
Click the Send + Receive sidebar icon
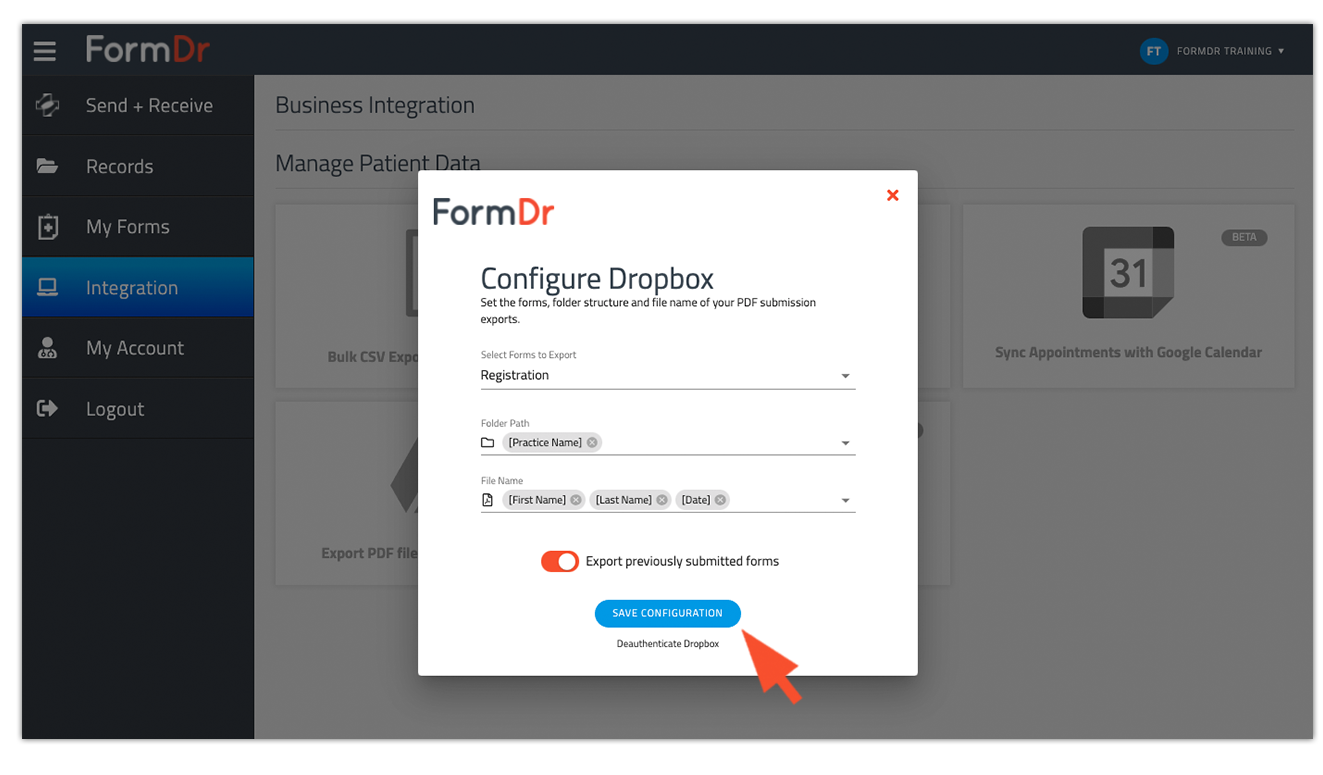(x=47, y=105)
